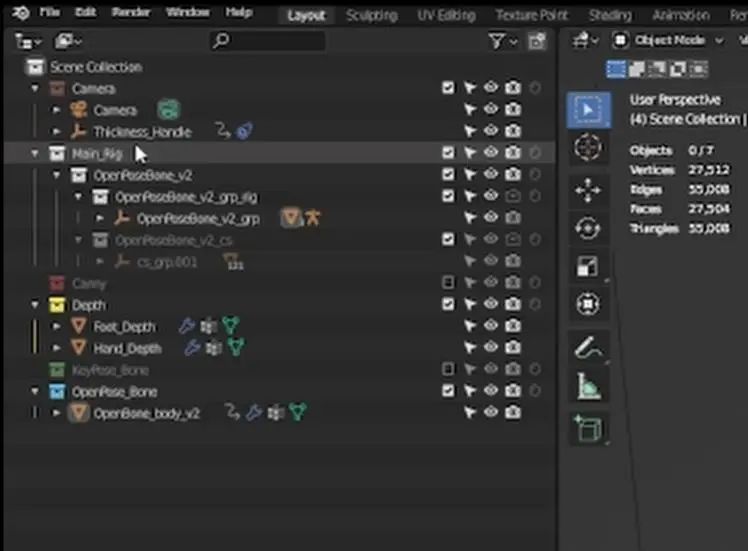Viewport: 748px width, 551px height.
Task: Select the Rotate tool
Action: (x=588, y=228)
